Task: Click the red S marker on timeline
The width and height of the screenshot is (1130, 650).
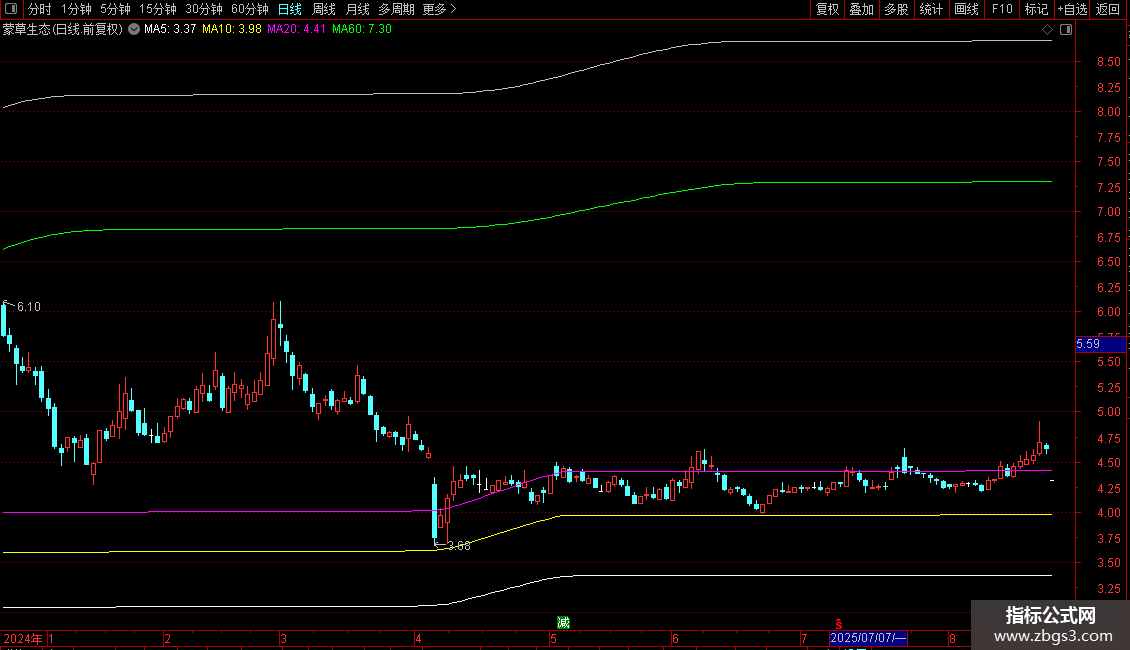Action: pos(838,624)
